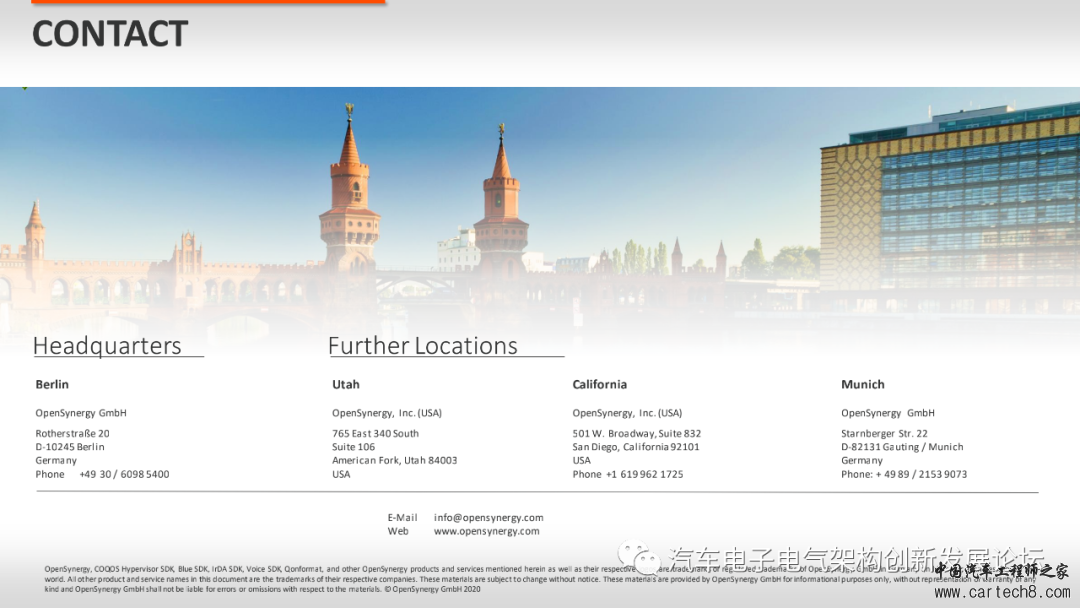Image resolution: width=1080 pixels, height=608 pixels.
Task: Click the Headquarters heading
Action: click(107, 346)
